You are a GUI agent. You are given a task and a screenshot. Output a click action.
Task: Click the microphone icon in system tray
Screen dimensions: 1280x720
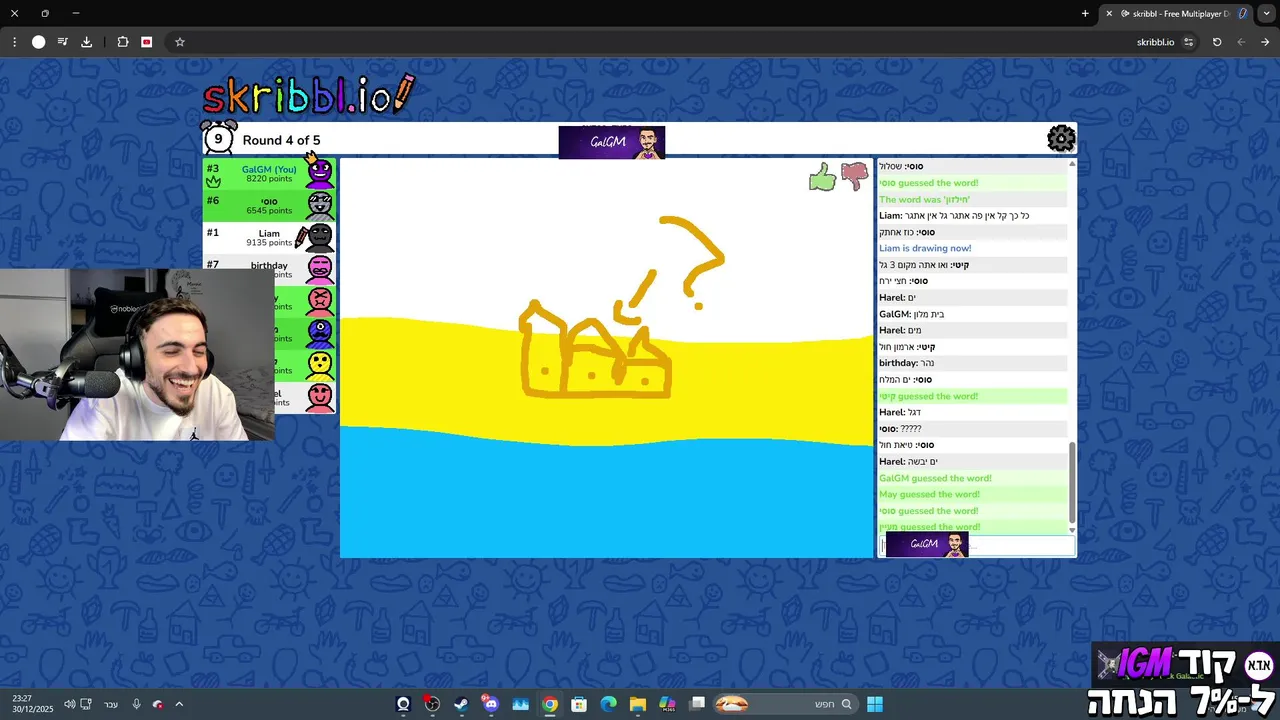pyautogui.click(x=136, y=704)
